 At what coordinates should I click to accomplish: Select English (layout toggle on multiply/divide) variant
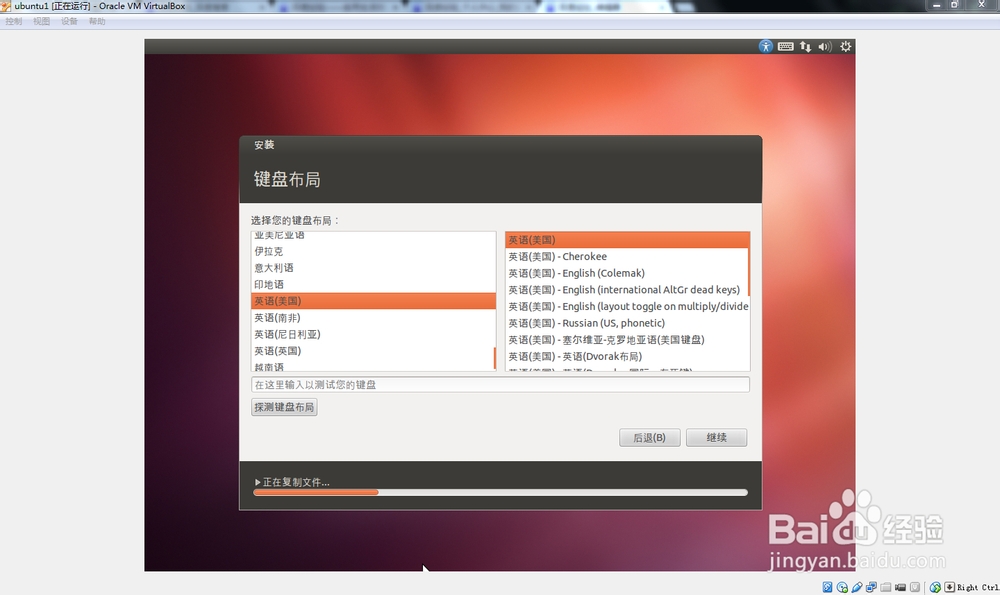[626, 306]
